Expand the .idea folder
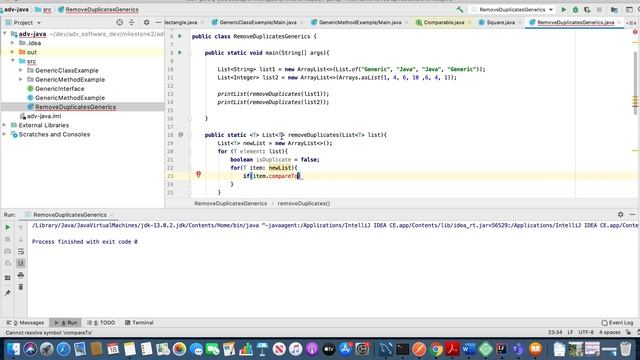 [13, 43]
